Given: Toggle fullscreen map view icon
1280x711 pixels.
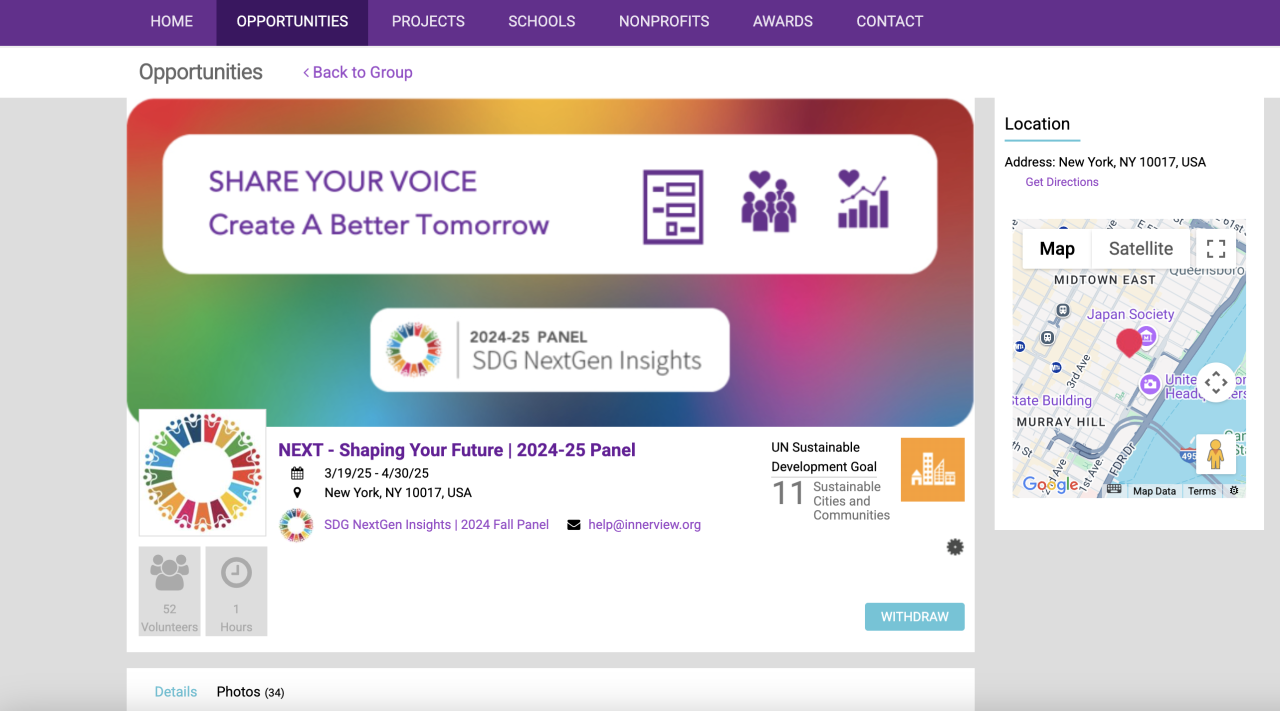Looking at the screenshot, I should click(1216, 249).
